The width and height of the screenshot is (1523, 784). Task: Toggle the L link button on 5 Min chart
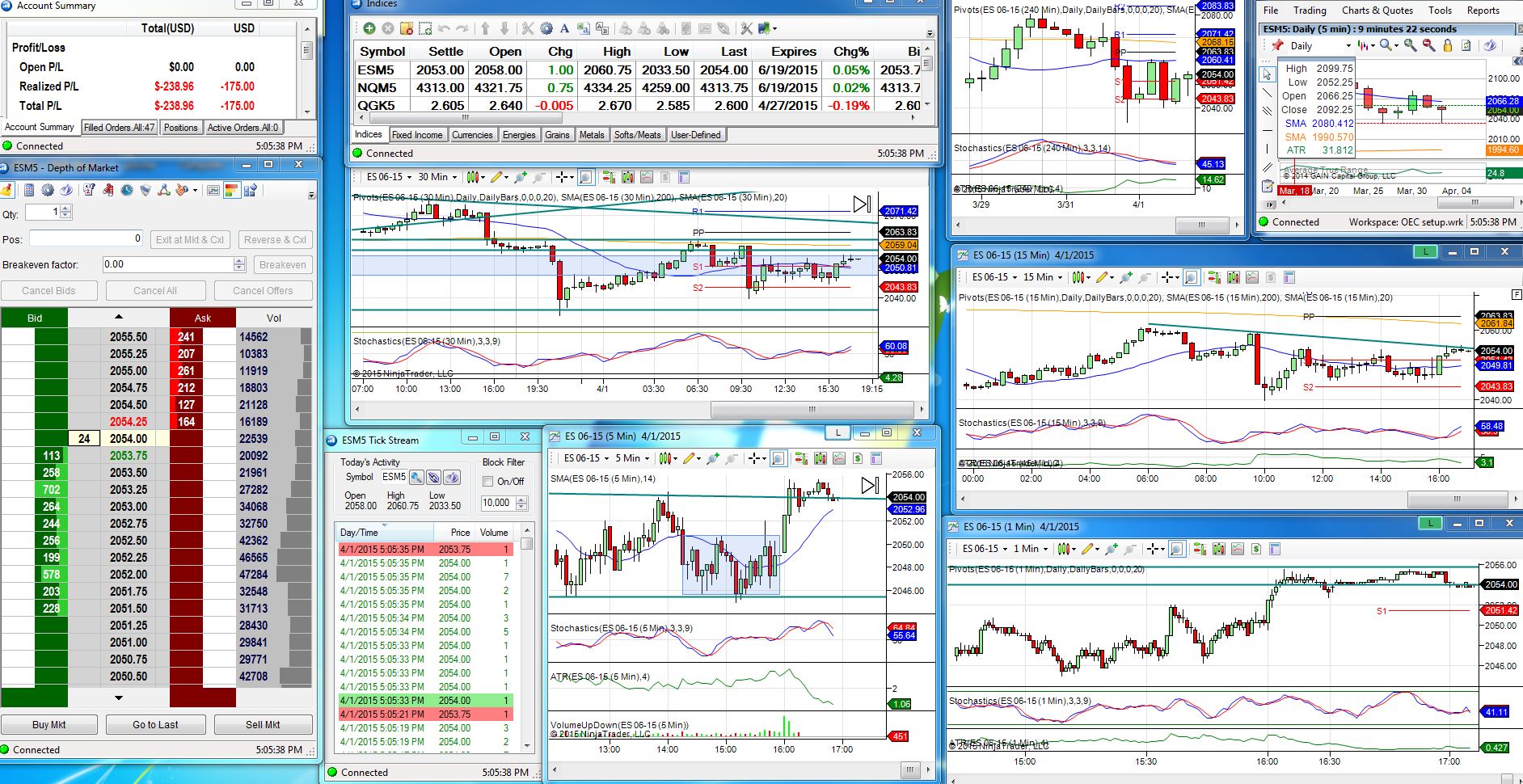[x=838, y=433]
